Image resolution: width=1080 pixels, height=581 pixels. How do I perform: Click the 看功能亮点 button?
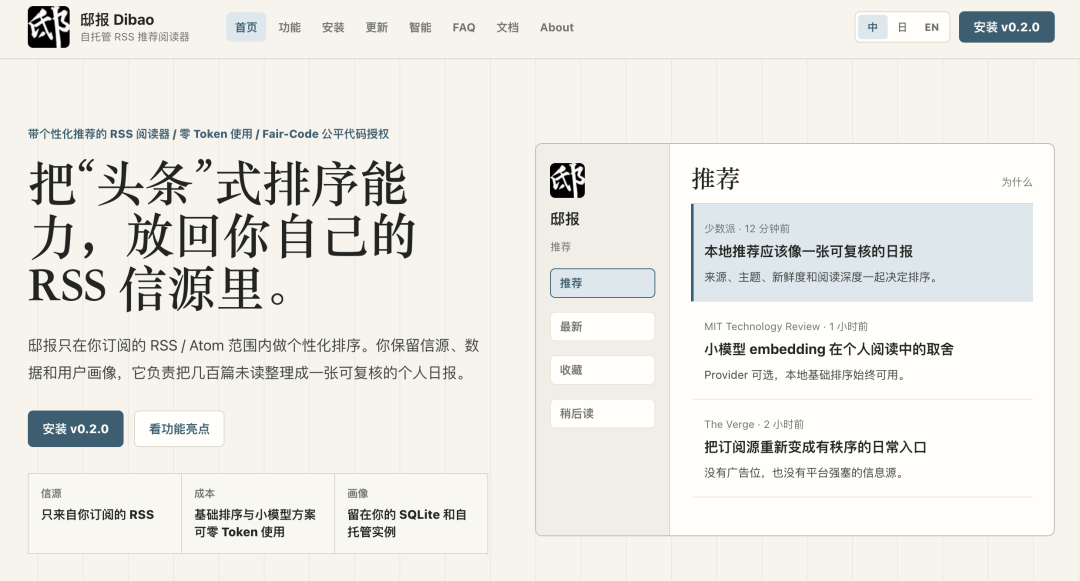(179, 429)
